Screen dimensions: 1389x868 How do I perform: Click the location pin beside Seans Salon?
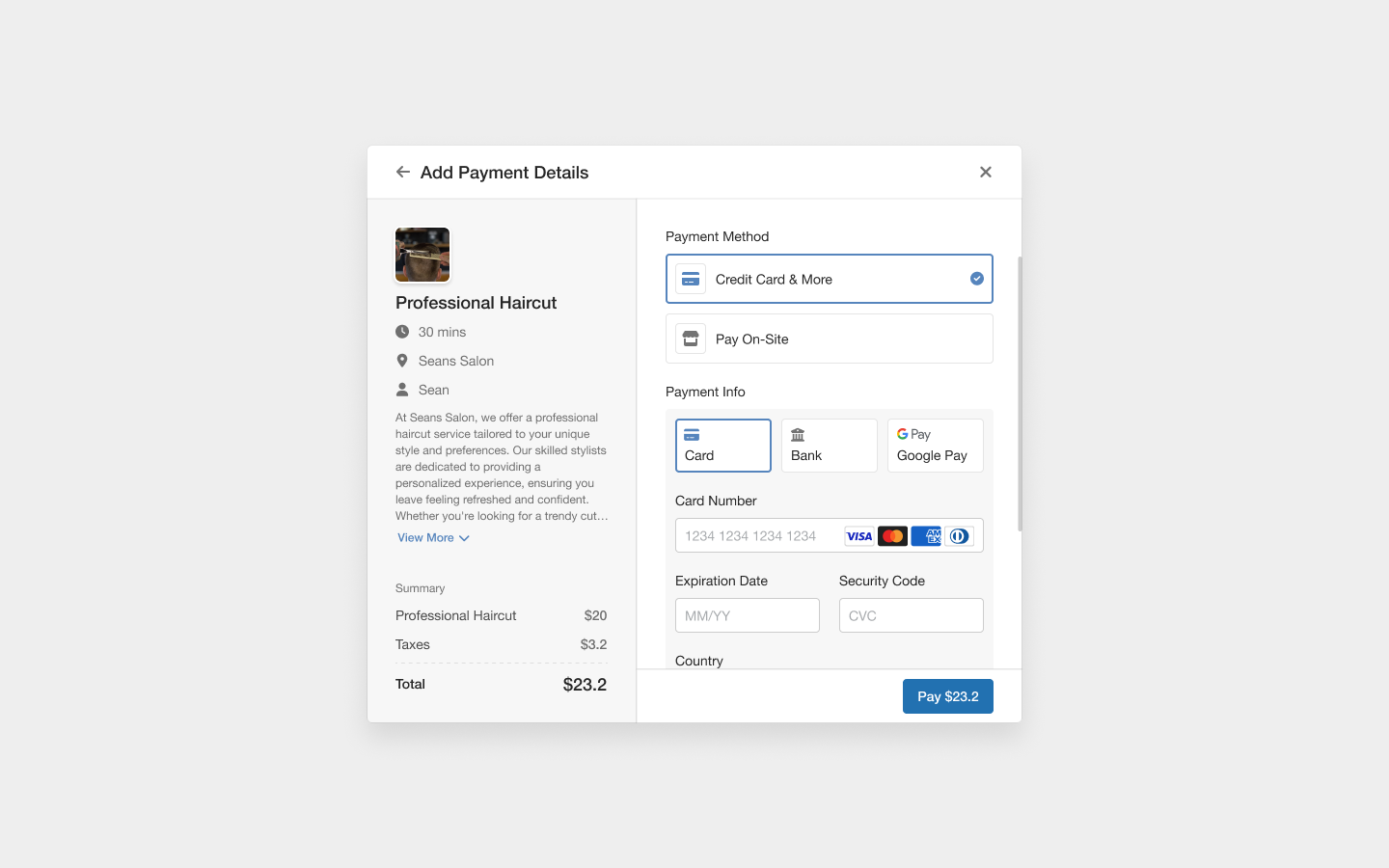click(x=402, y=360)
